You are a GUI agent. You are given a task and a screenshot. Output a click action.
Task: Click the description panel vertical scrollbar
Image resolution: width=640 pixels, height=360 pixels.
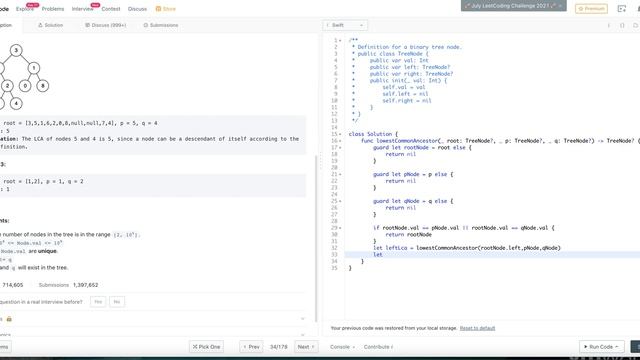tap(316, 239)
